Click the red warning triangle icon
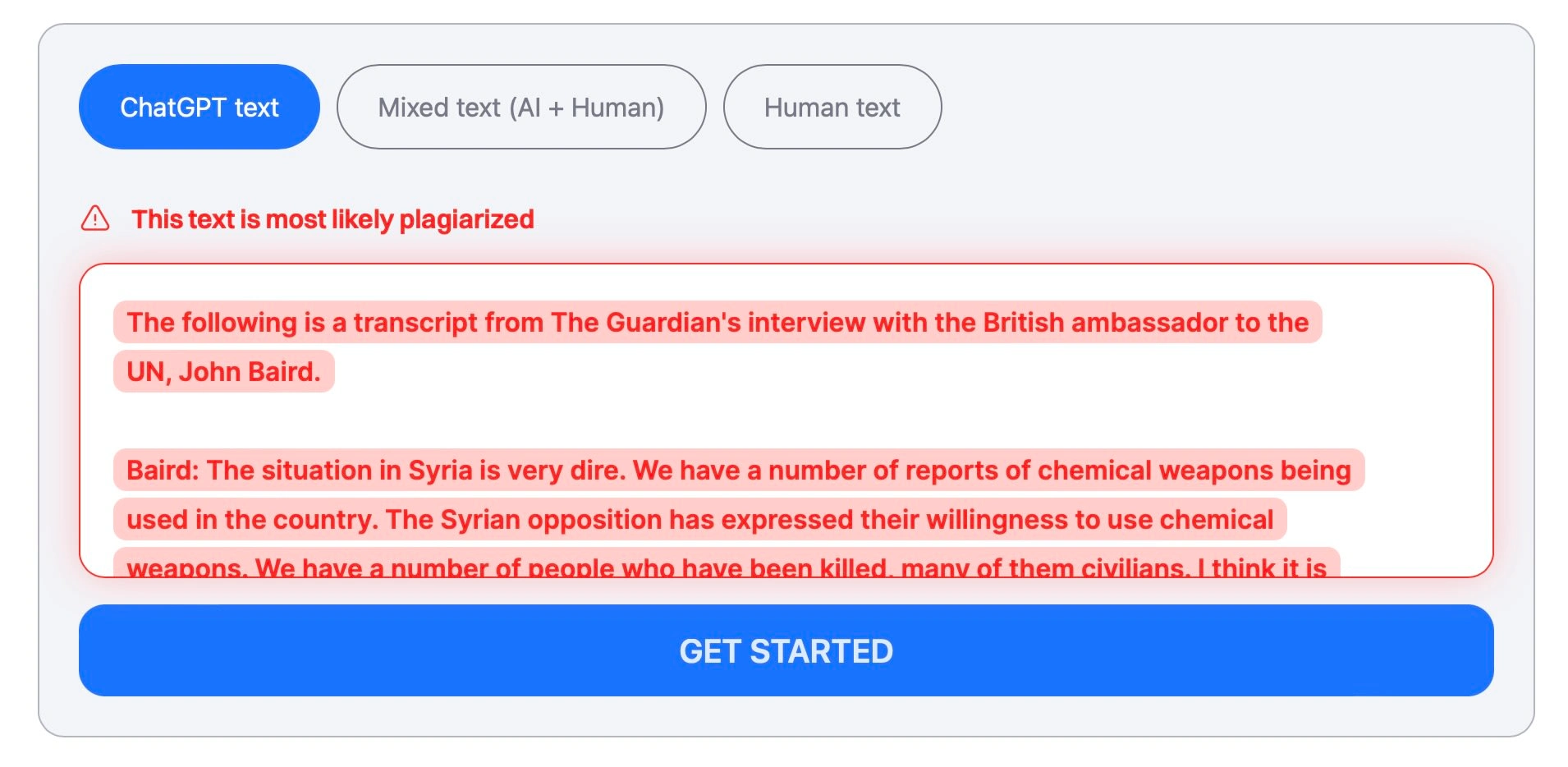 pos(95,218)
